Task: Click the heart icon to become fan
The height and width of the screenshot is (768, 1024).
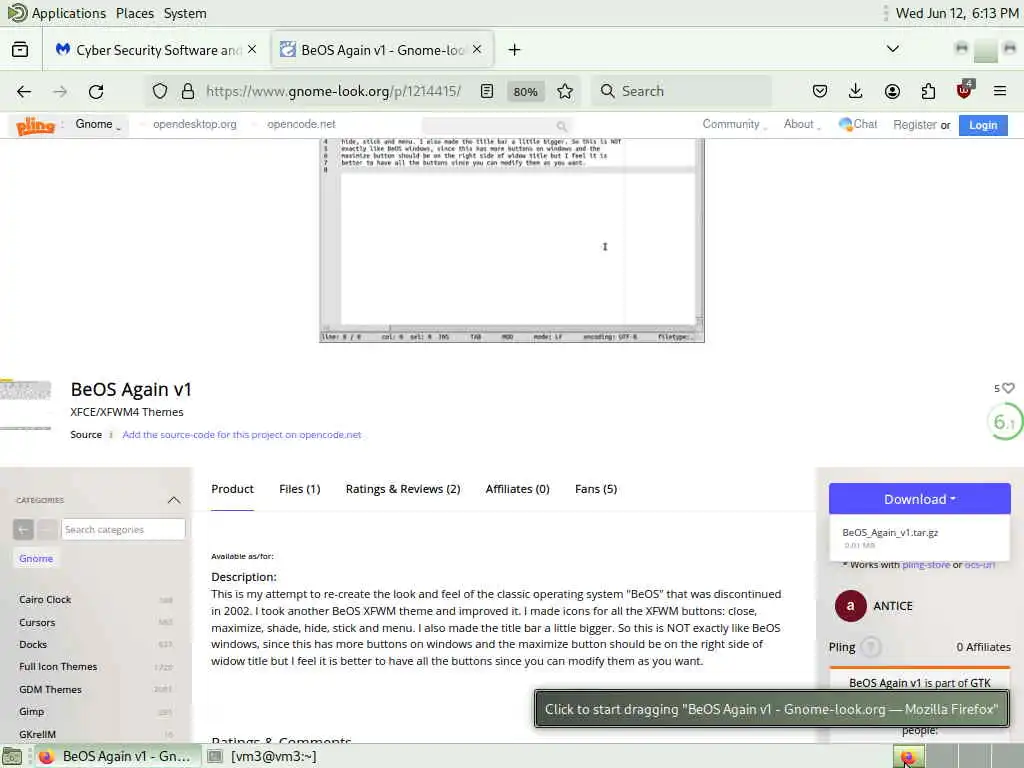Action: pos(1008,388)
